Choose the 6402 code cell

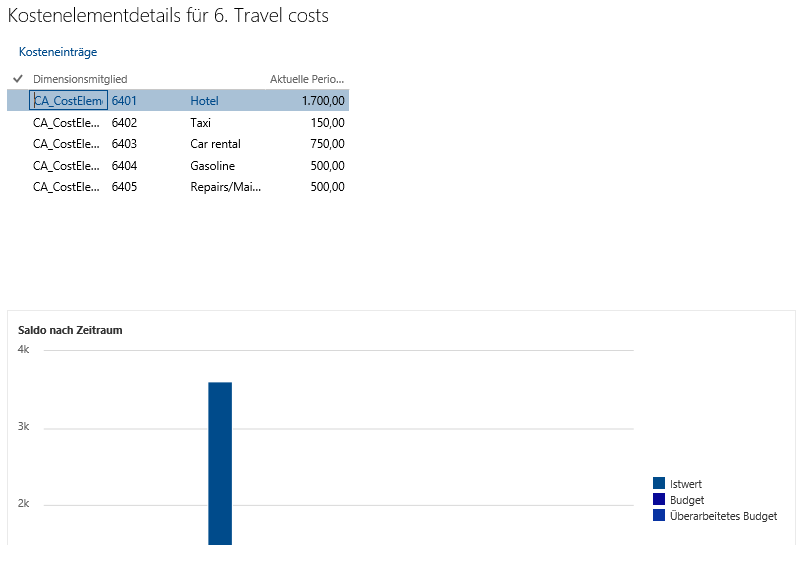(x=124, y=122)
